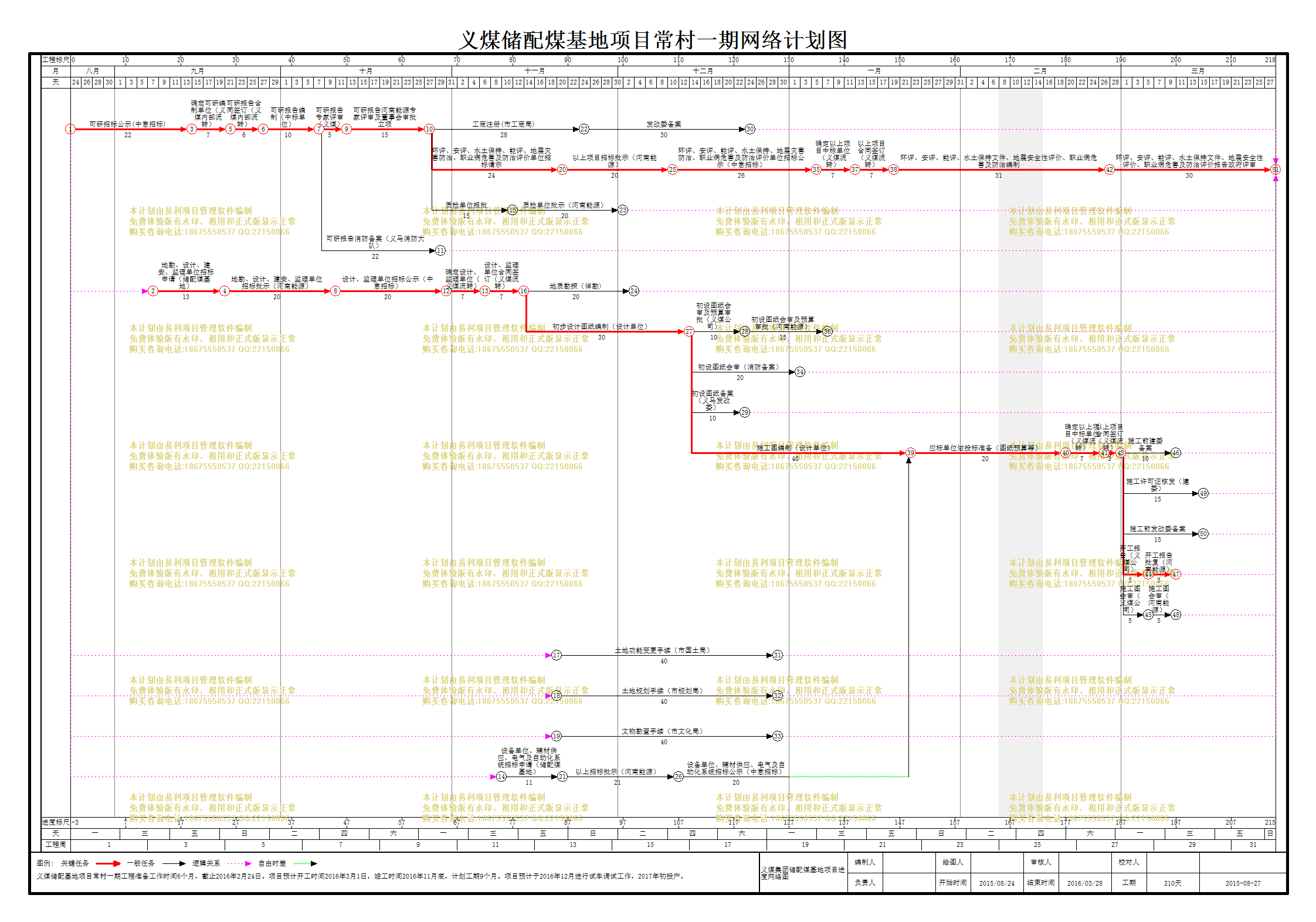Click task label 质检单位批示(河南能源)

pyautogui.click(x=563, y=205)
